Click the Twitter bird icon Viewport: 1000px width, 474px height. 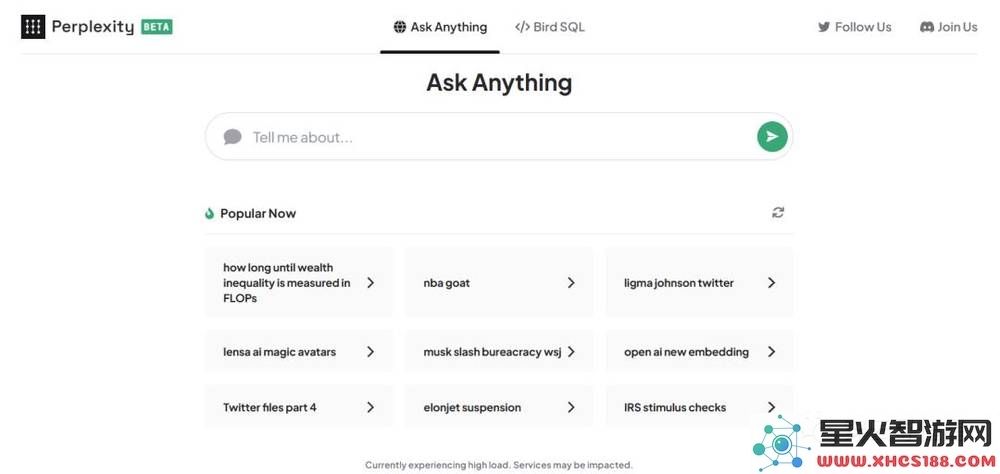824,27
